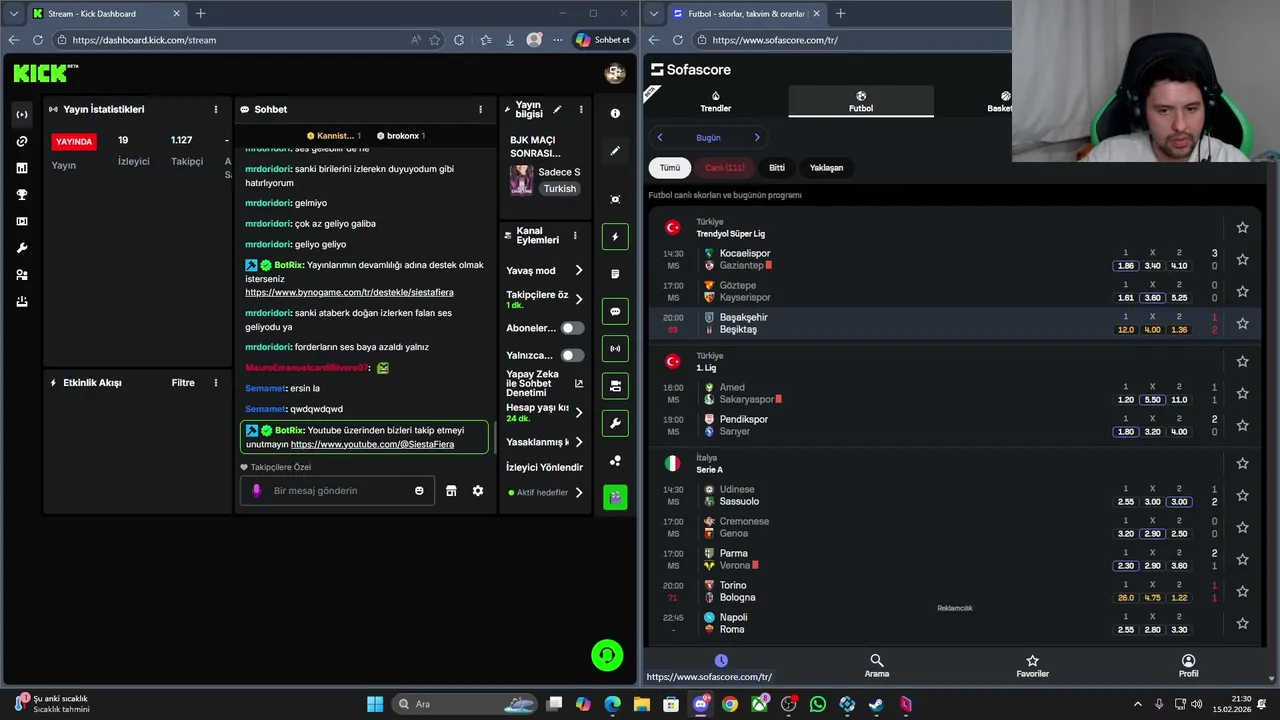Click the green clapperboard clip button
This screenshot has width=1280, height=720.
pyautogui.click(x=615, y=497)
